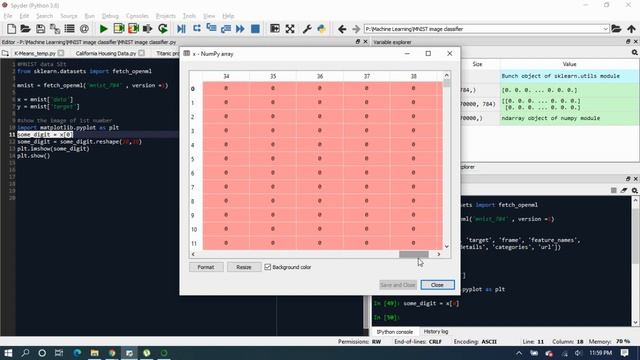The image size is (640, 360).
Task: Click the array's down scroll arrow
Action: tap(447, 246)
